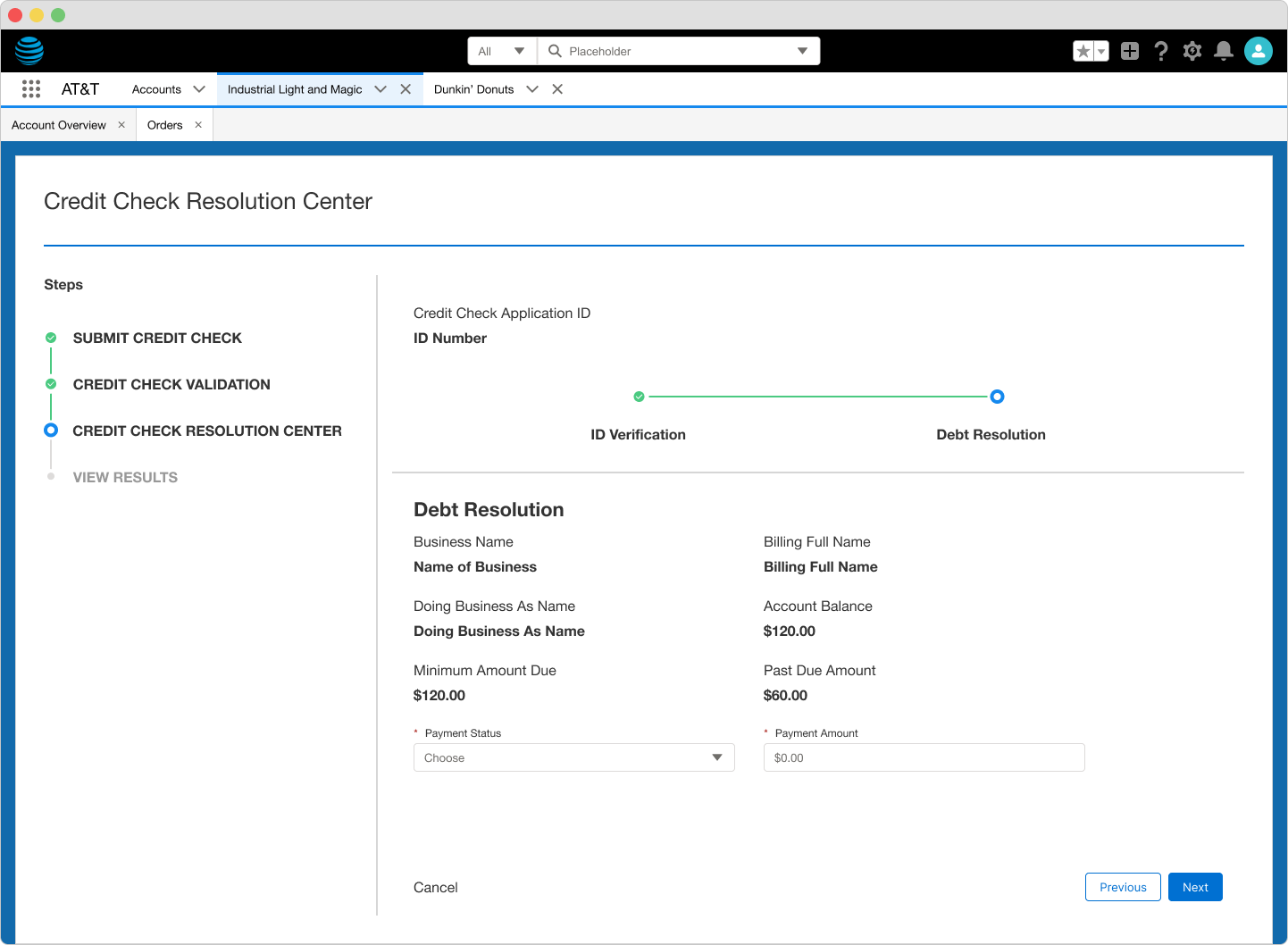Viewport: 1288px width, 945px height.
Task: Select Credit Check Resolution Center step
Action: pyautogui.click(x=207, y=431)
